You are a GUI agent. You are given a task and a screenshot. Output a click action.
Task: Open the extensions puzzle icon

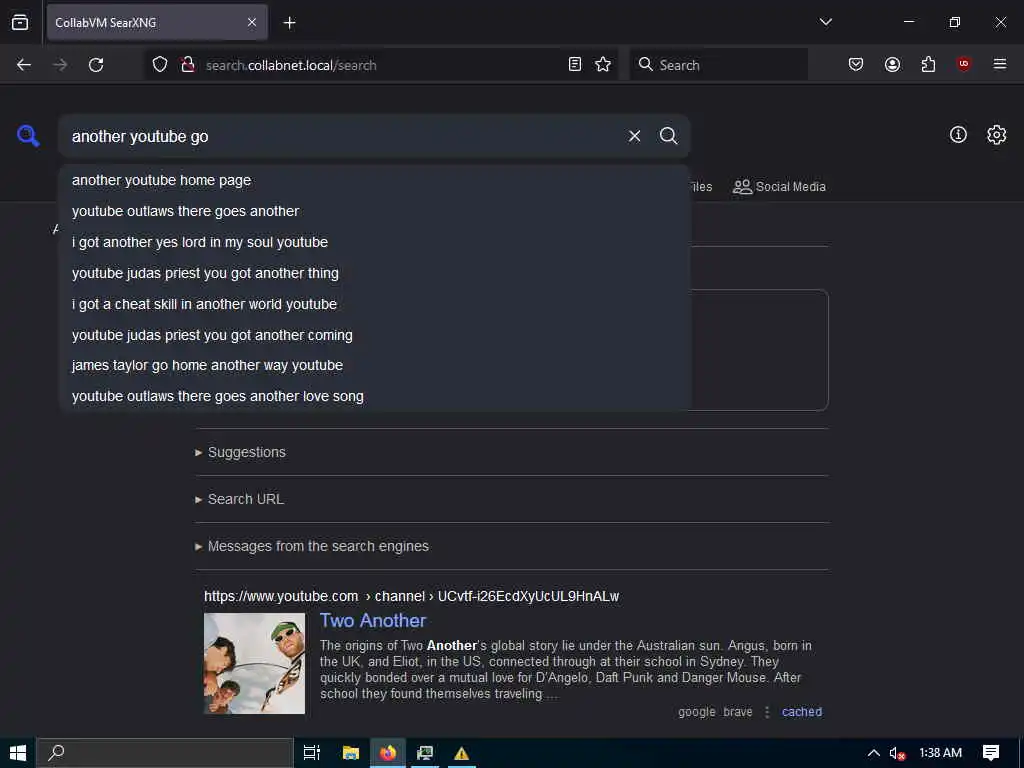pyautogui.click(x=928, y=65)
